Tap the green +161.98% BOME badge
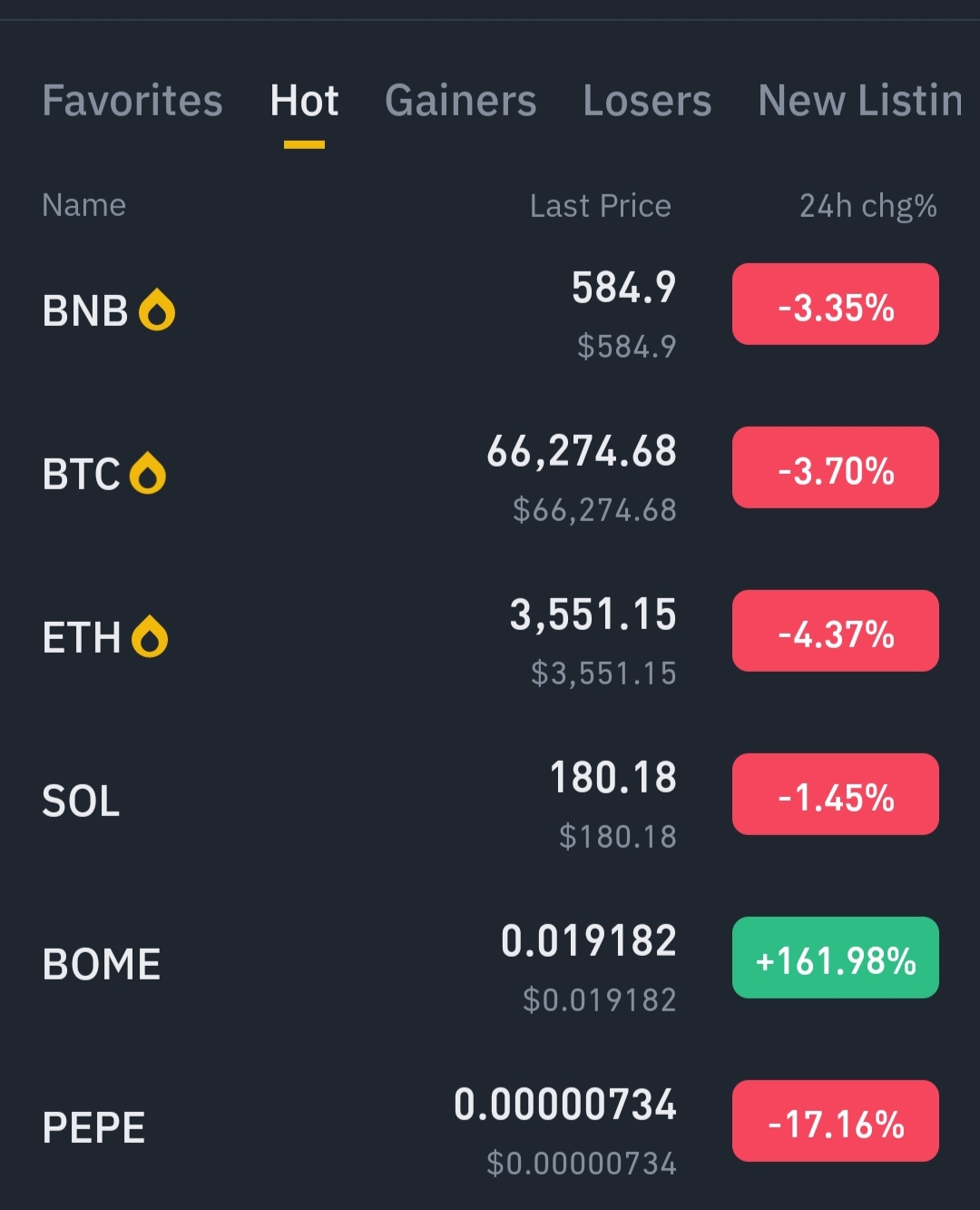Viewport: 980px width, 1210px height. click(836, 958)
